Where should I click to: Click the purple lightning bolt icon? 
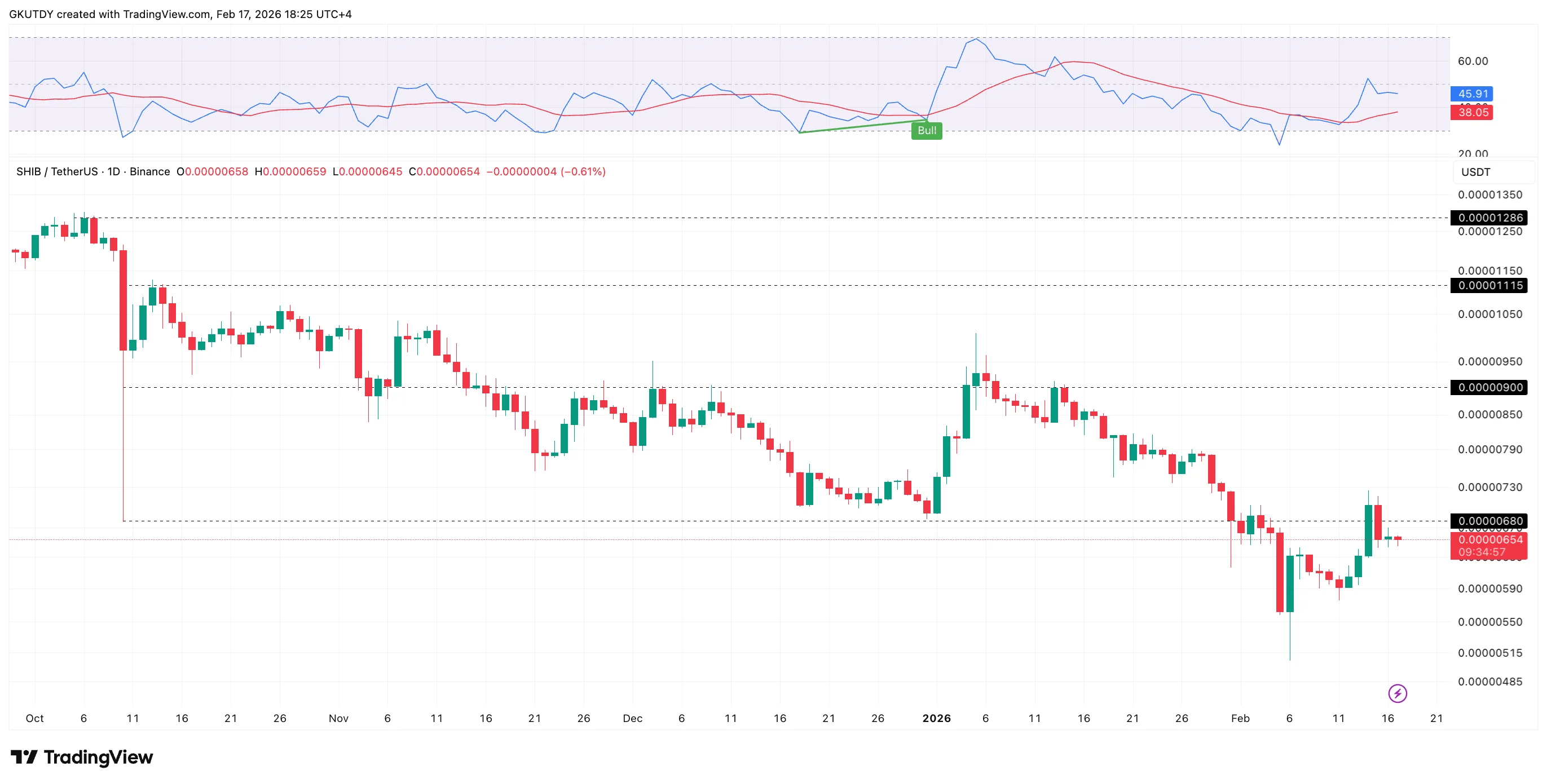pos(1398,694)
